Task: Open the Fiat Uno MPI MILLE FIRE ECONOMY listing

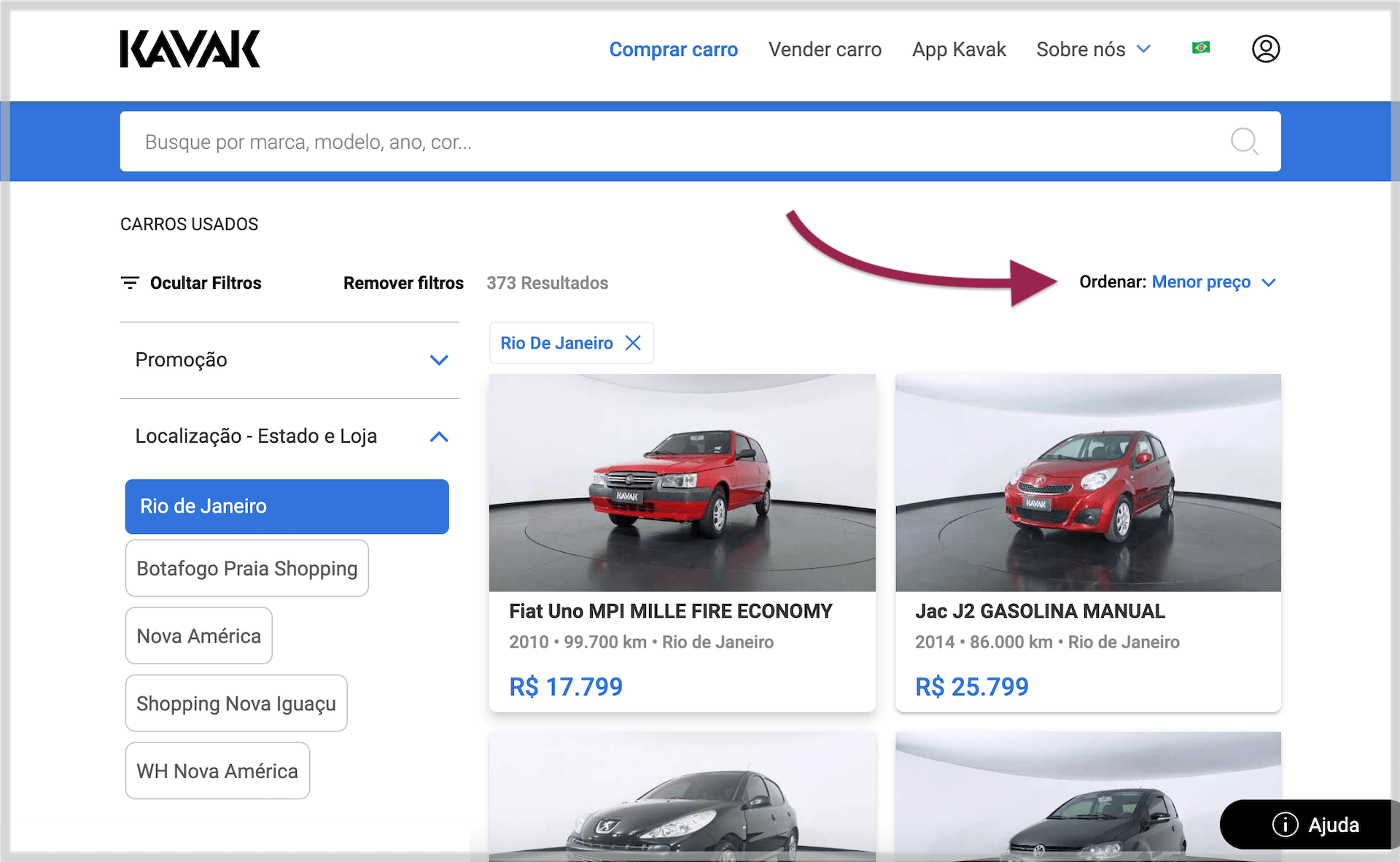Action: pyautogui.click(x=670, y=611)
